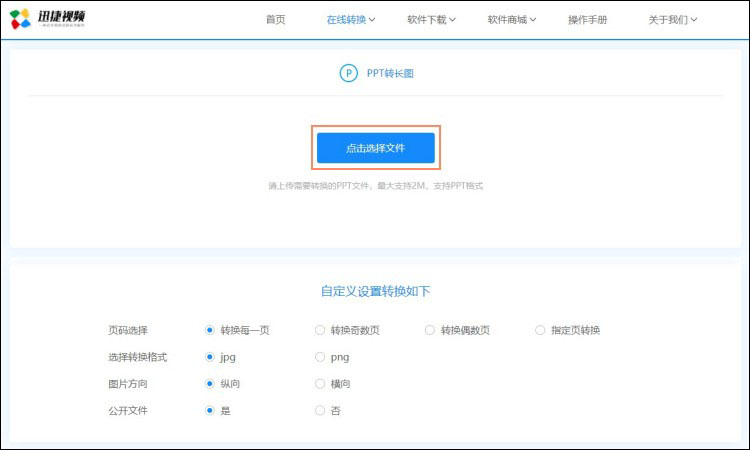This screenshot has width=750, height=450.
Task: Select the 指定页转换 radio option
Action: tap(540, 330)
